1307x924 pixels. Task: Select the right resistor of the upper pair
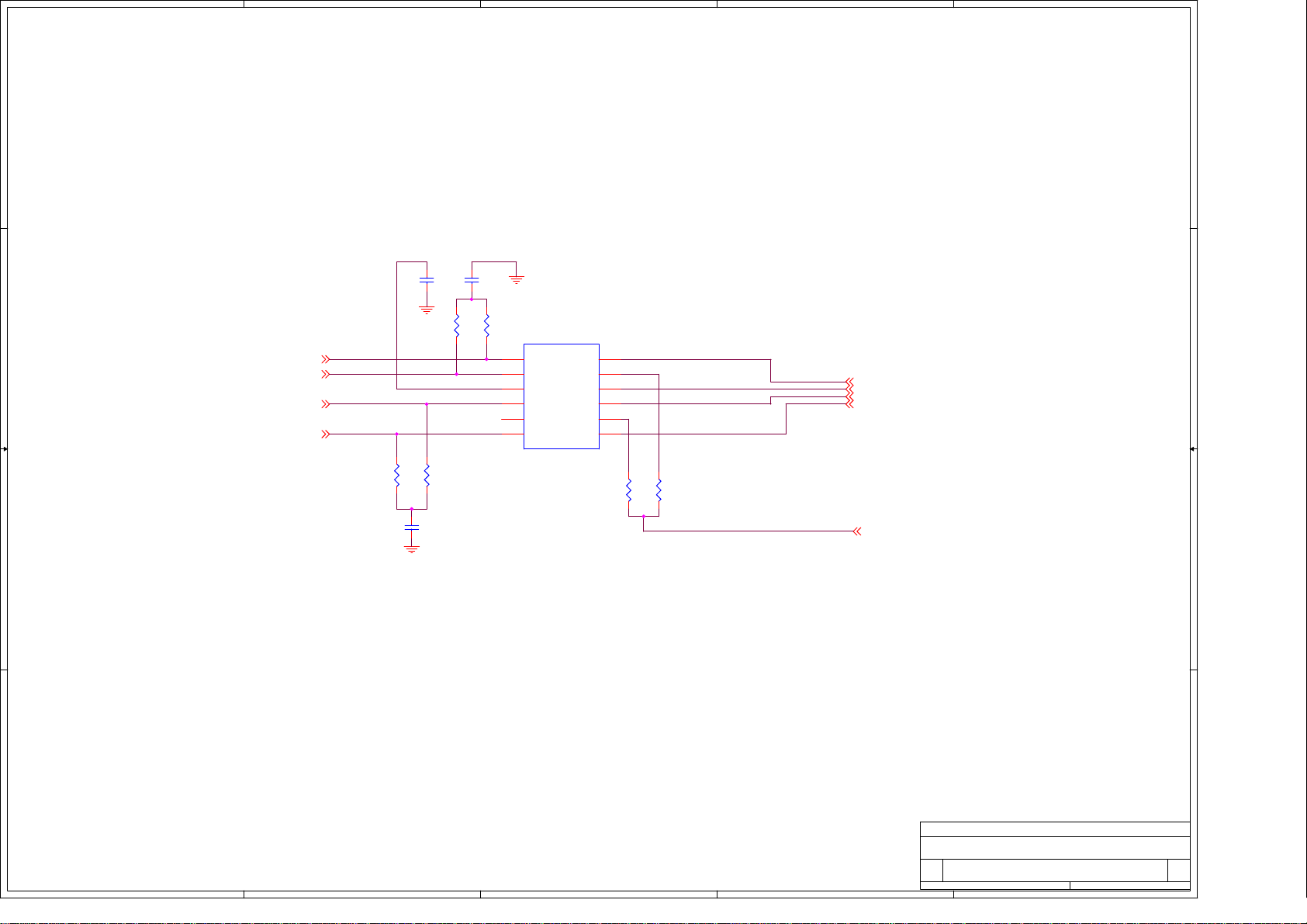[486, 326]
